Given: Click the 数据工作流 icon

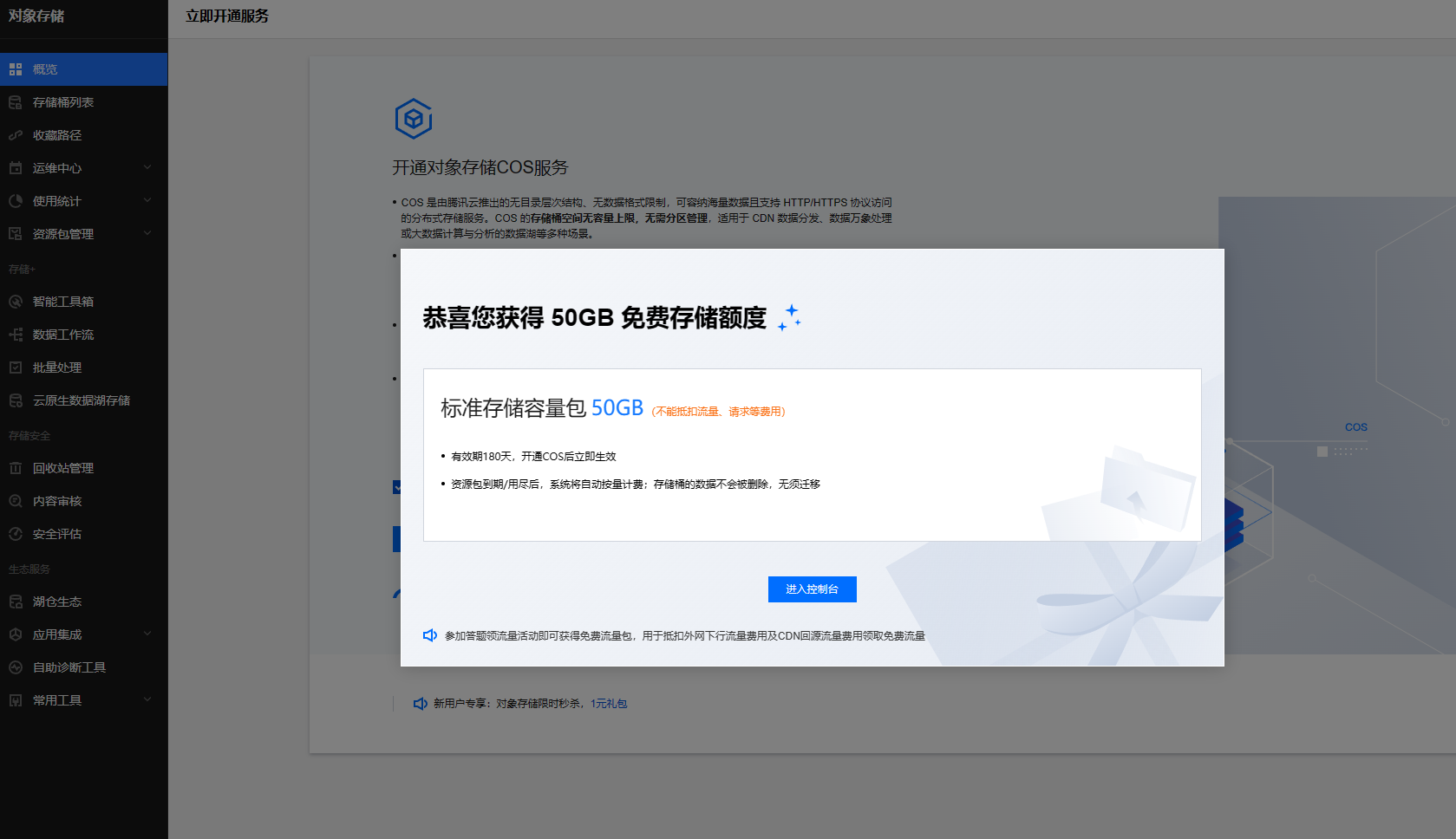Looking at the screenshot, I should [16, 335].
